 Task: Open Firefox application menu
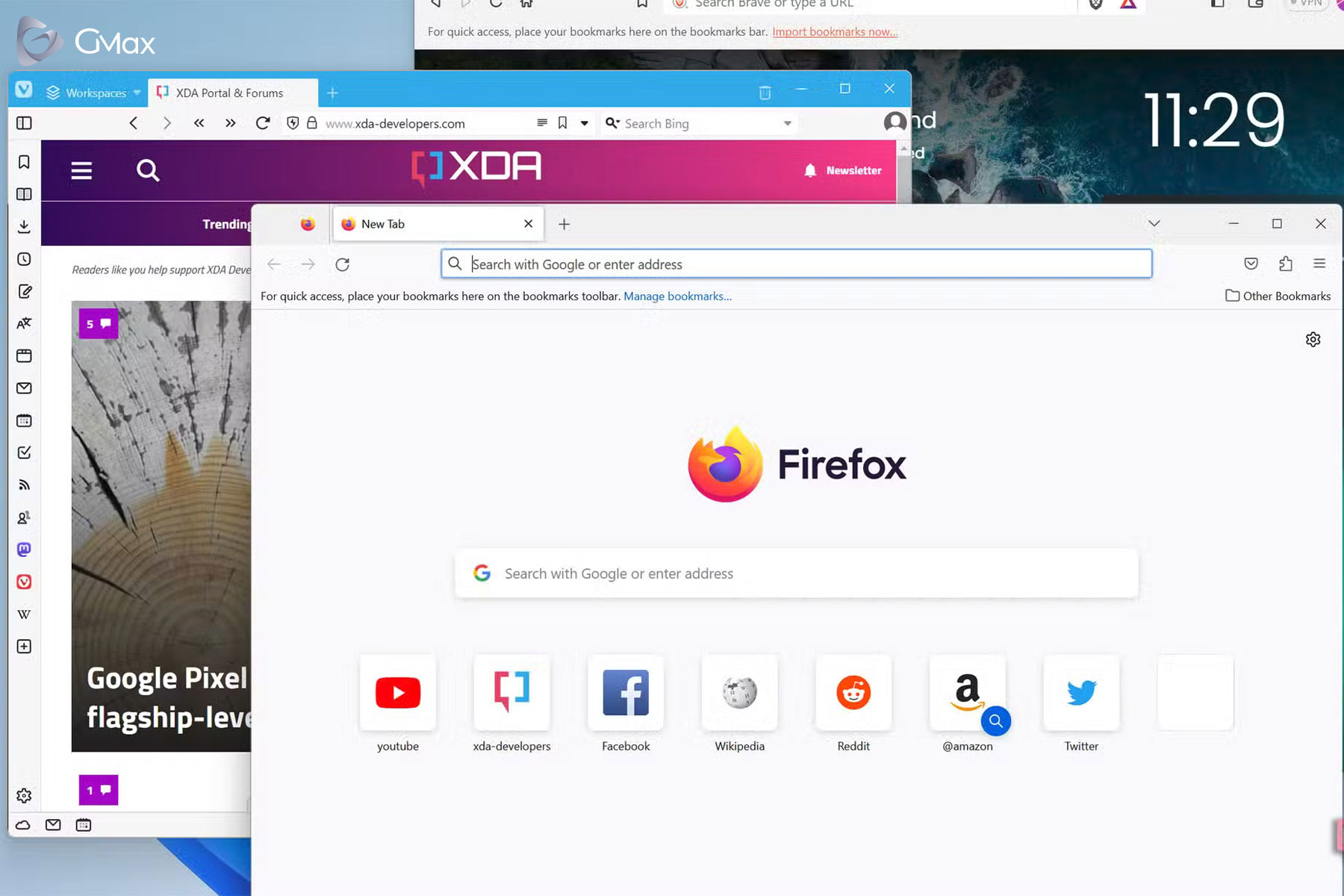(1319, 264)
